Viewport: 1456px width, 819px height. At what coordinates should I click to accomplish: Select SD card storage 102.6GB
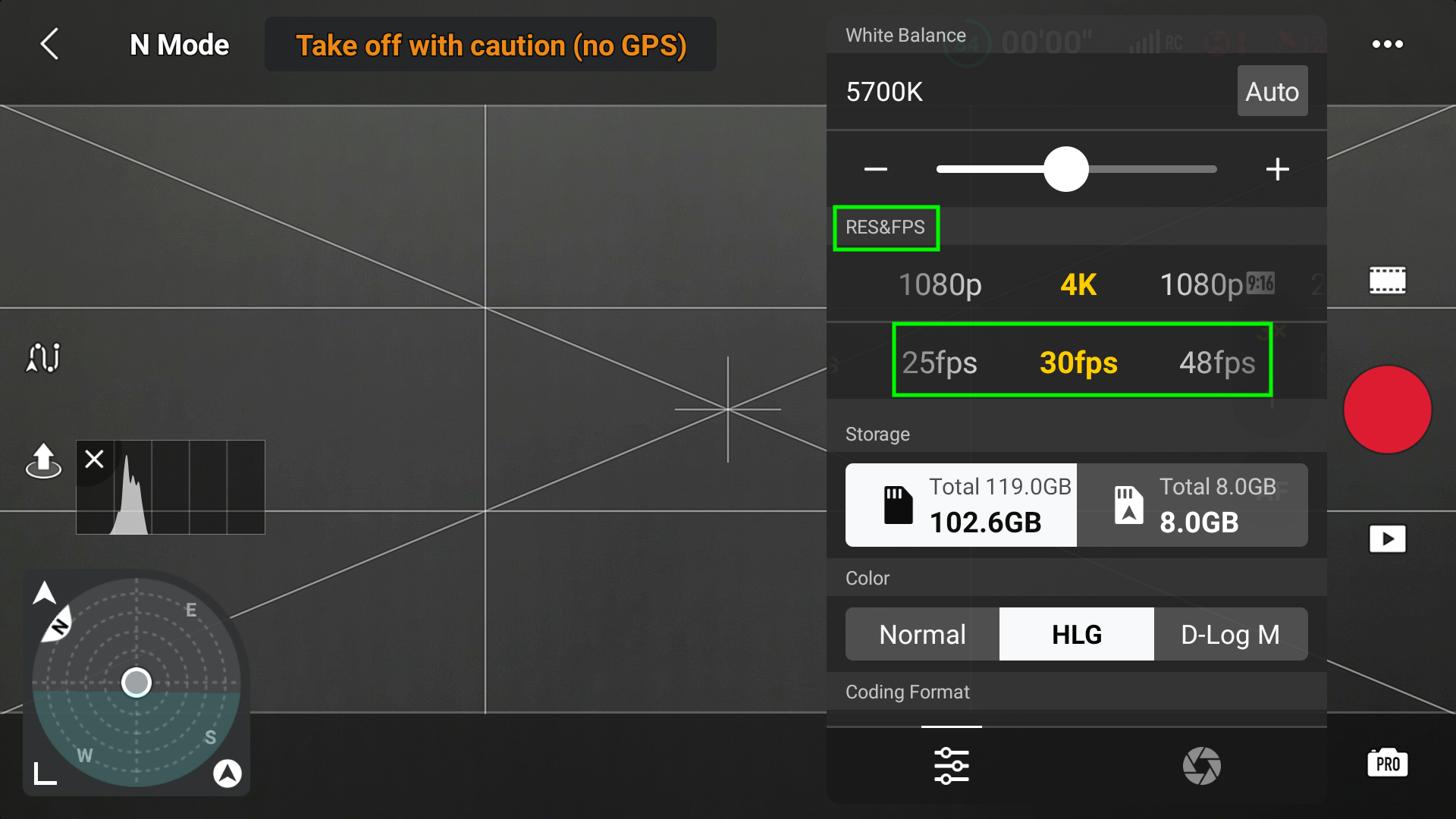[961, 505]
